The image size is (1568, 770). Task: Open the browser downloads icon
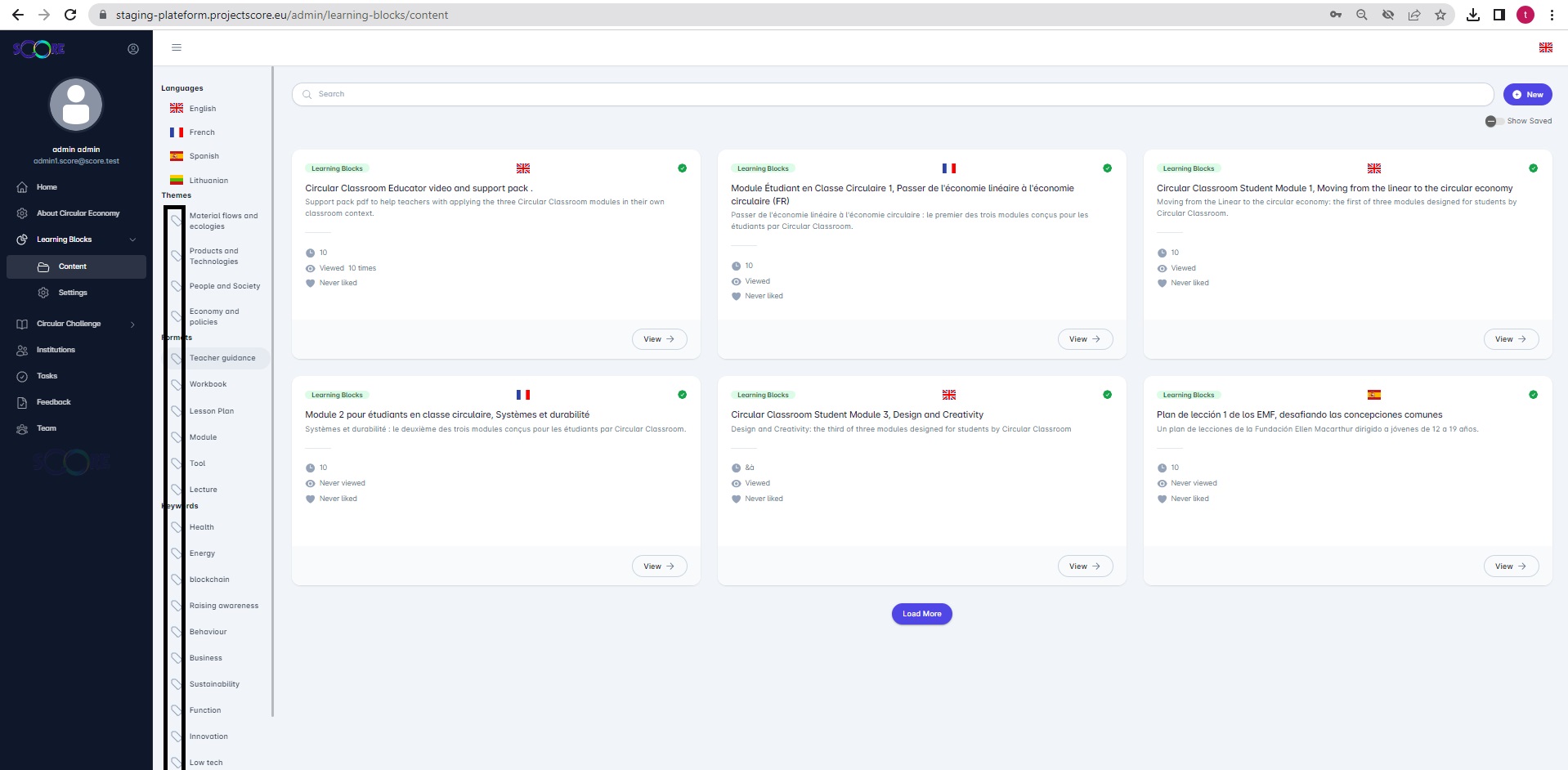1472,15
